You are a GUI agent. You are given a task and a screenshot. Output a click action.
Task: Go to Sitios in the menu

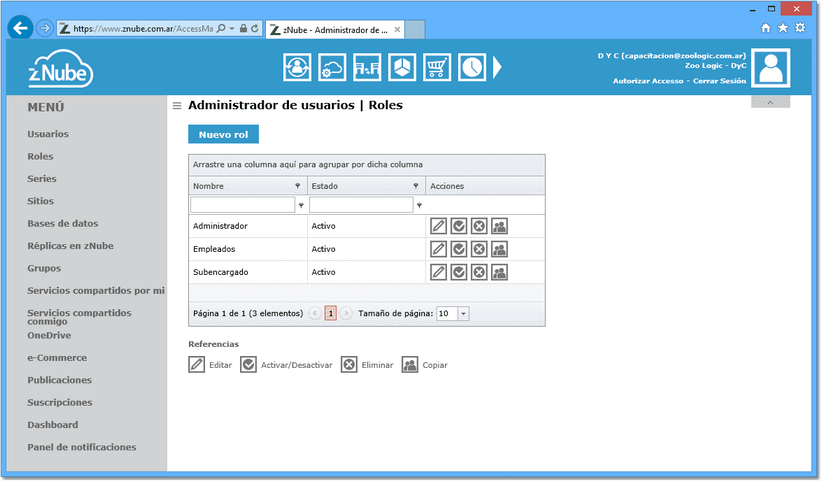[40, 201]
